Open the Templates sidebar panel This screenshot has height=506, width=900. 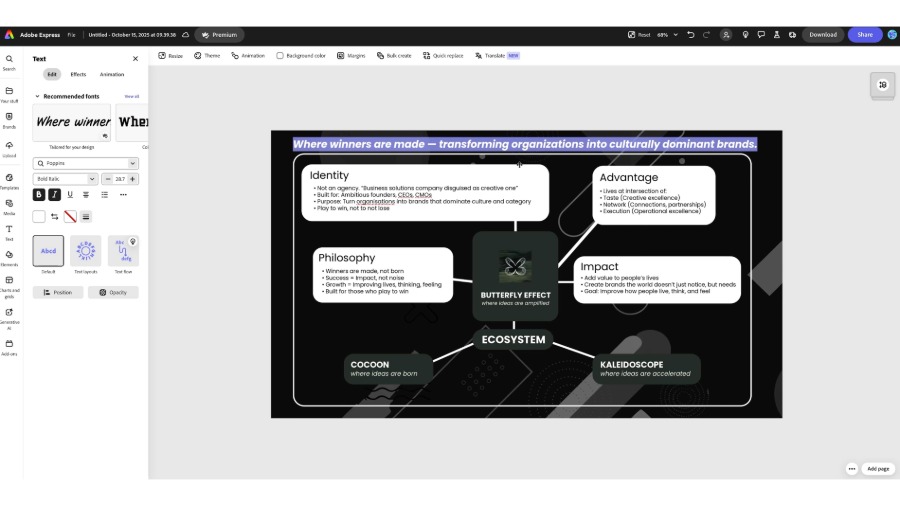pos(9,181)
